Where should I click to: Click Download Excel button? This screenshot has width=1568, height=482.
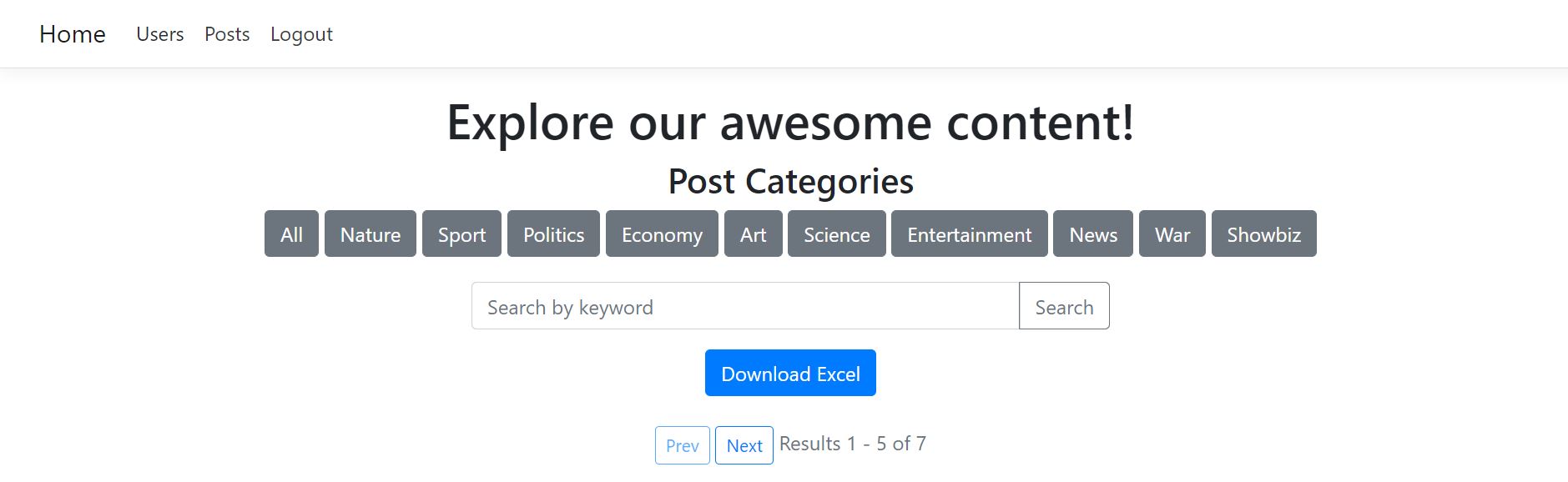pyautogui.click(x=790, y=374)
